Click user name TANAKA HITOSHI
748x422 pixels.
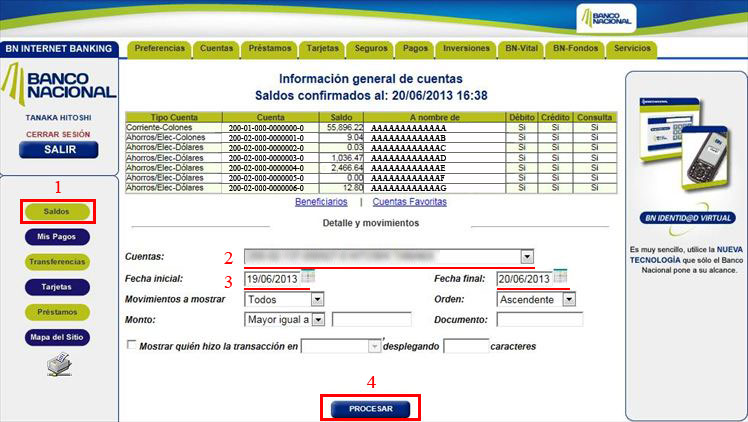coord(58,117)
